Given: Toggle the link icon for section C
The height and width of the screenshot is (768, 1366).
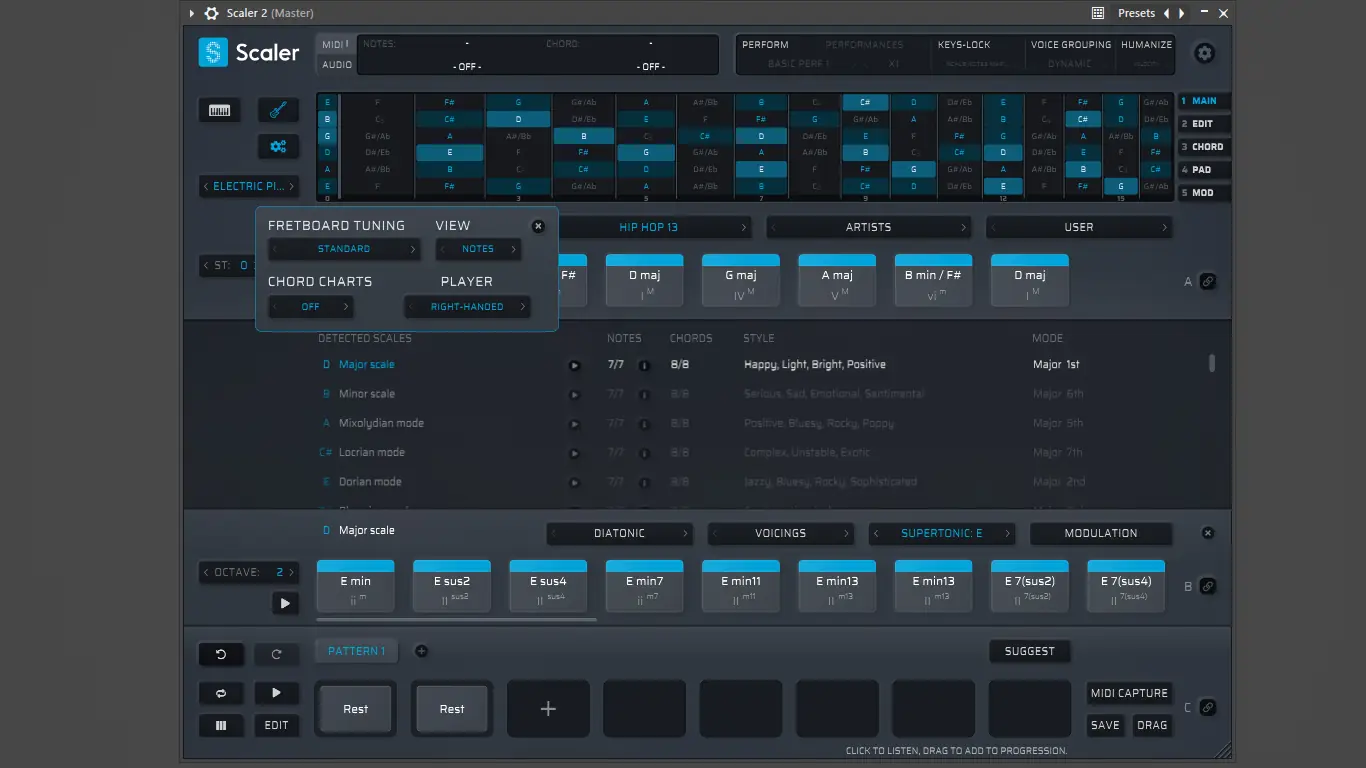Looking at the screenshot, I should pos(1210,706).
